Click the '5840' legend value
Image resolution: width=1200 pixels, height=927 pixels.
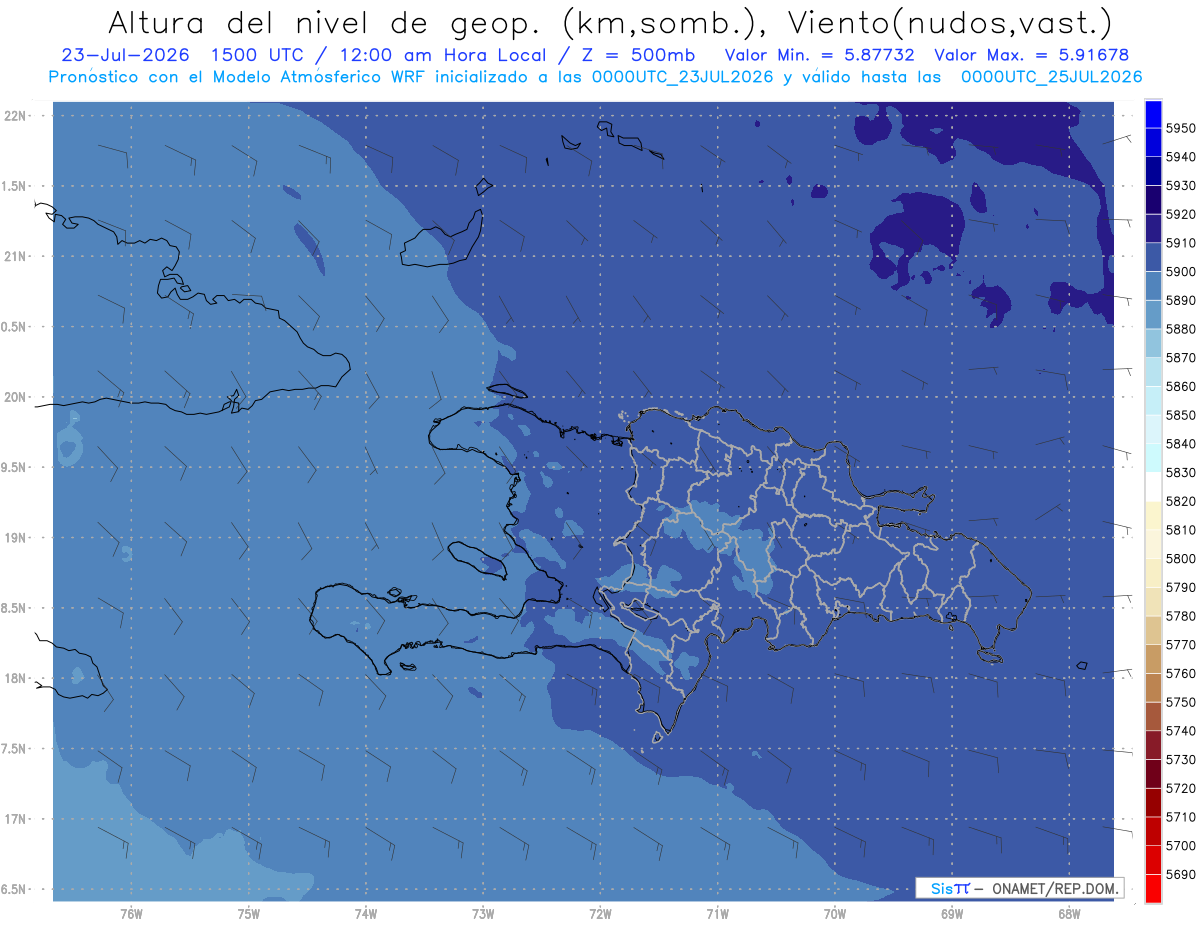point(1181,444)
